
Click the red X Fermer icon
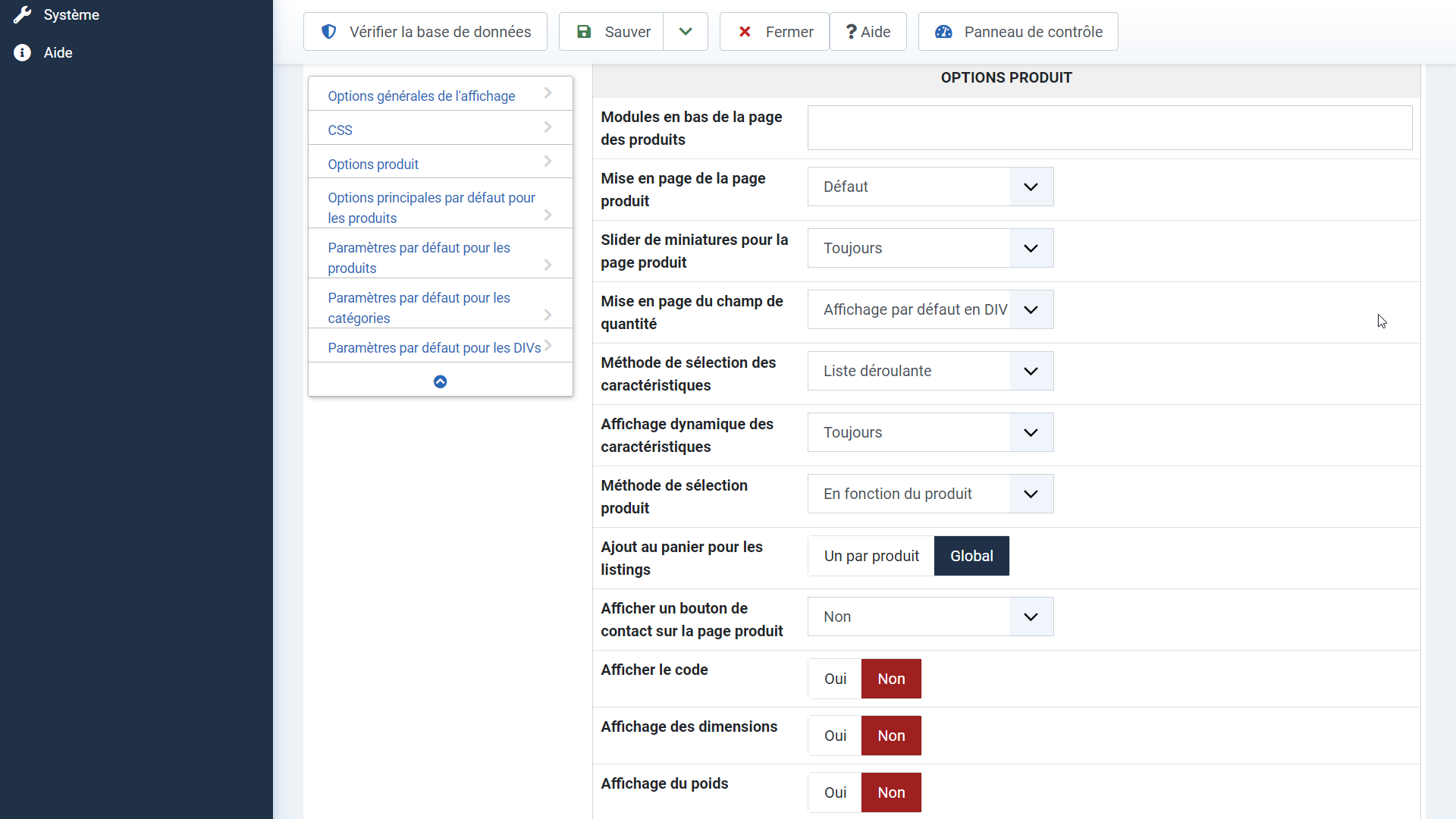tap(745, 32)
